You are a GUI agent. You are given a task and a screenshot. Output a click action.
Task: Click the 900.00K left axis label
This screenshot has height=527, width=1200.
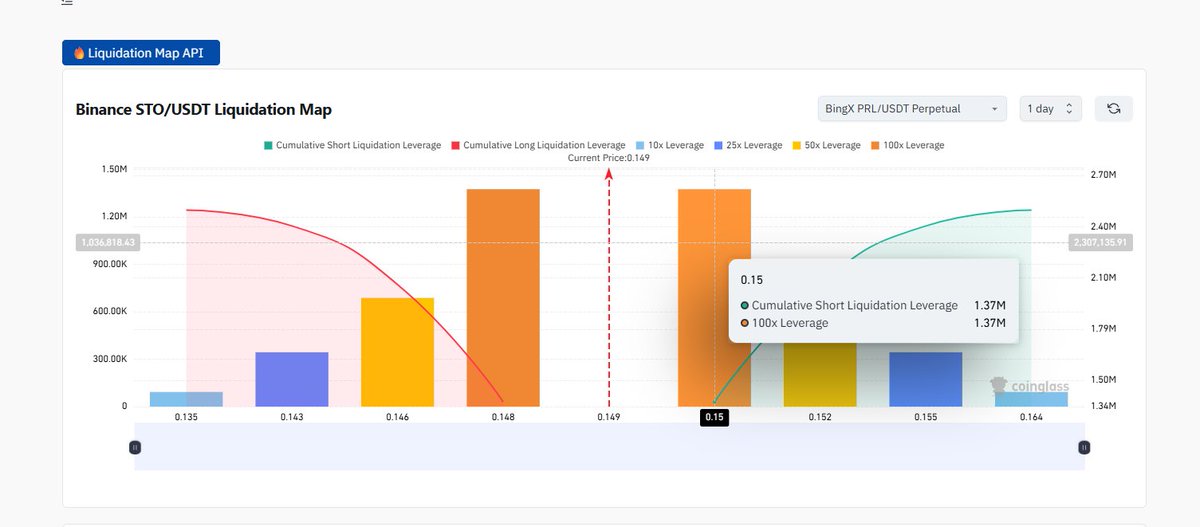[x=108, y=264]
